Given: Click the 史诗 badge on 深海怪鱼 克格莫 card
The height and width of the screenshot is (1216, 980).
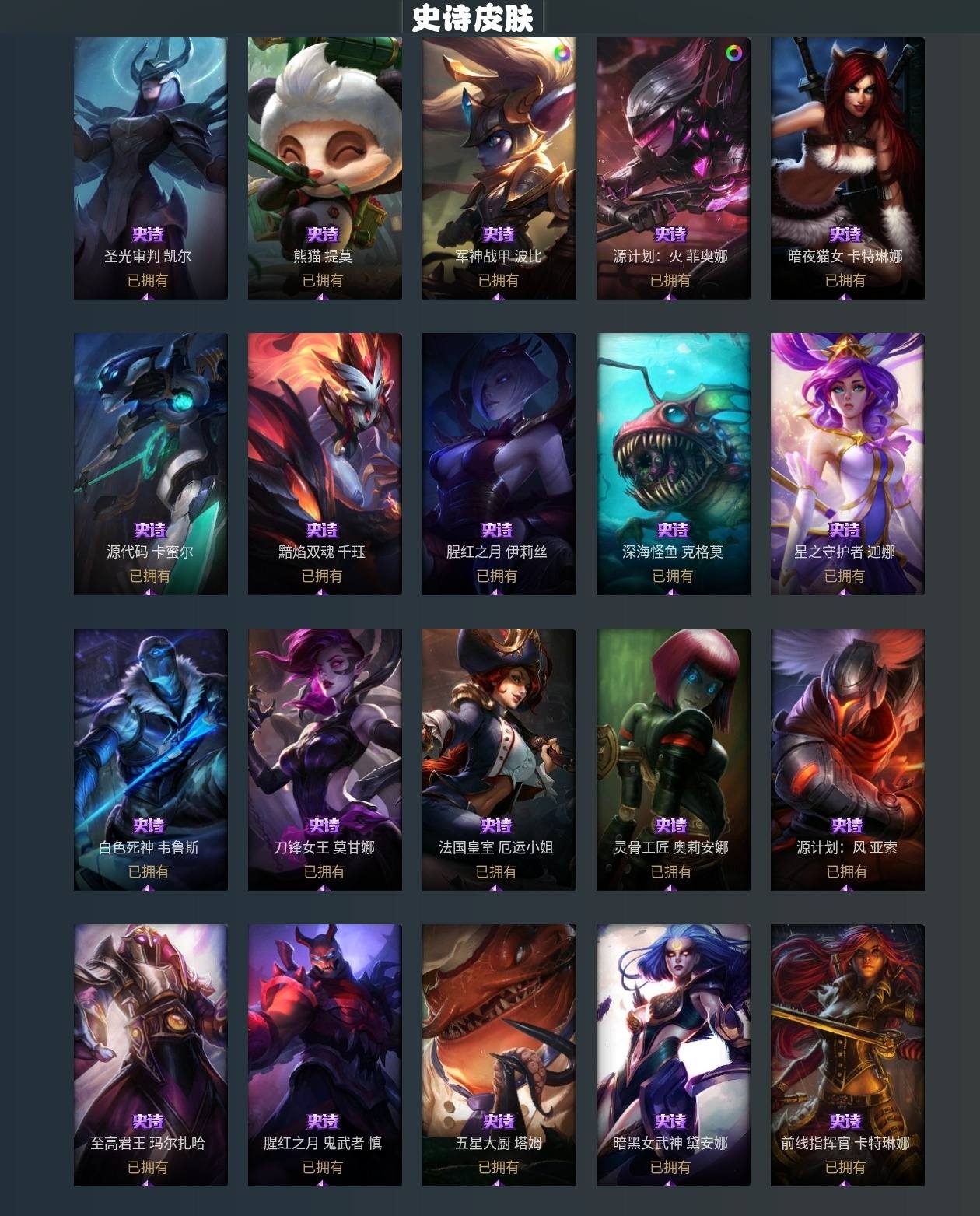Looking at the screenshot, I should click(x=673, y=530).
